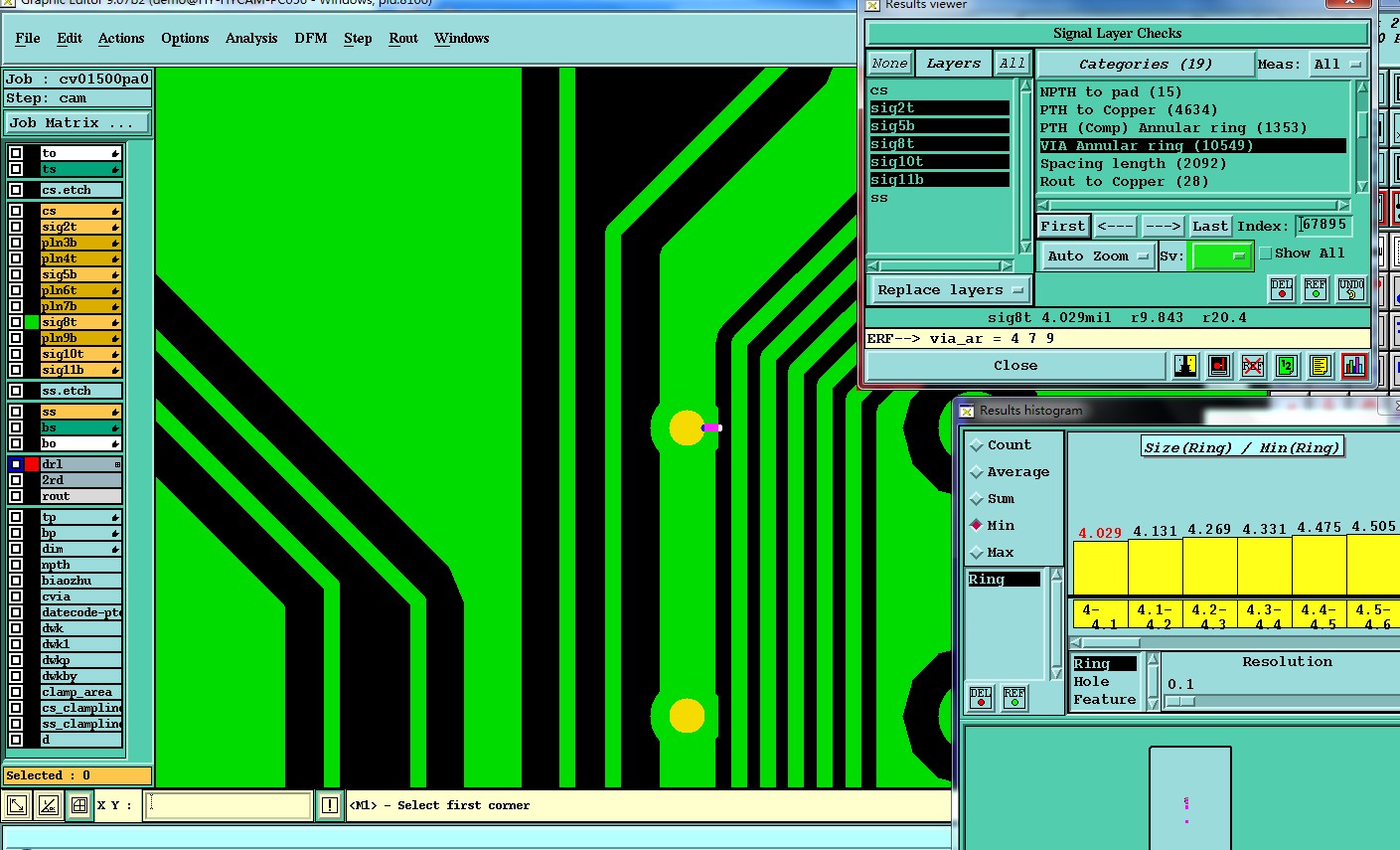This screenshot has width=1400, height=850.
Task: Click the yellow notes icon beside Close
Action: click(x=1320, y=366)
